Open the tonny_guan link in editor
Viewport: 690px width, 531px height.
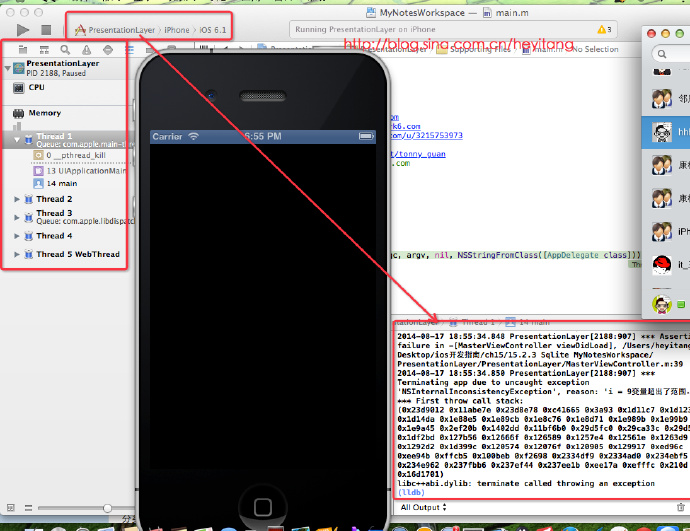[418, 154]
